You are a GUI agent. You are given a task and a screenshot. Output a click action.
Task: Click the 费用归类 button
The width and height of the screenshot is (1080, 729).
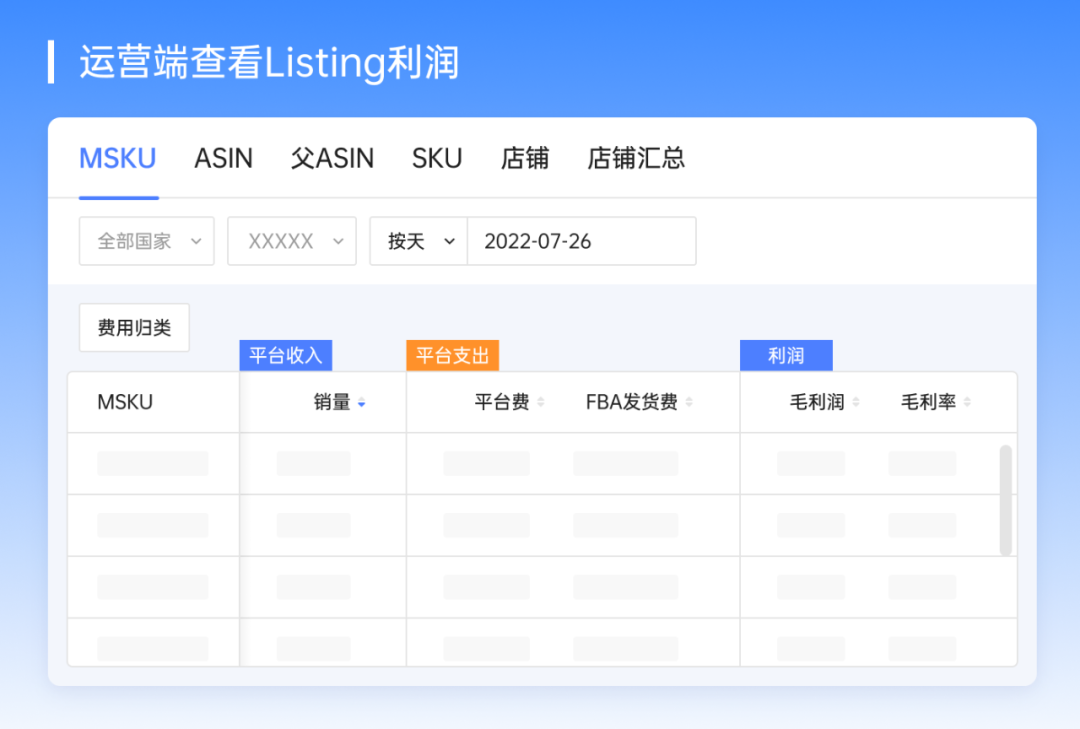134,327
